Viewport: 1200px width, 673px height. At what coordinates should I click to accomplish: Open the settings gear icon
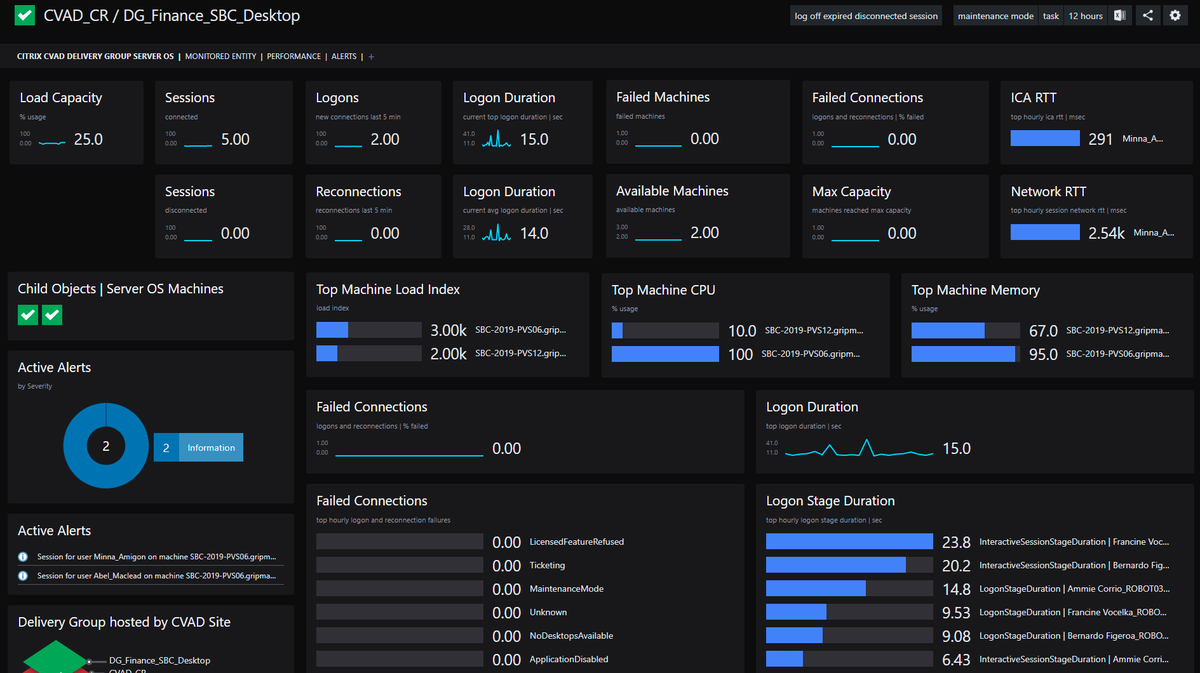pos(1175,16)
